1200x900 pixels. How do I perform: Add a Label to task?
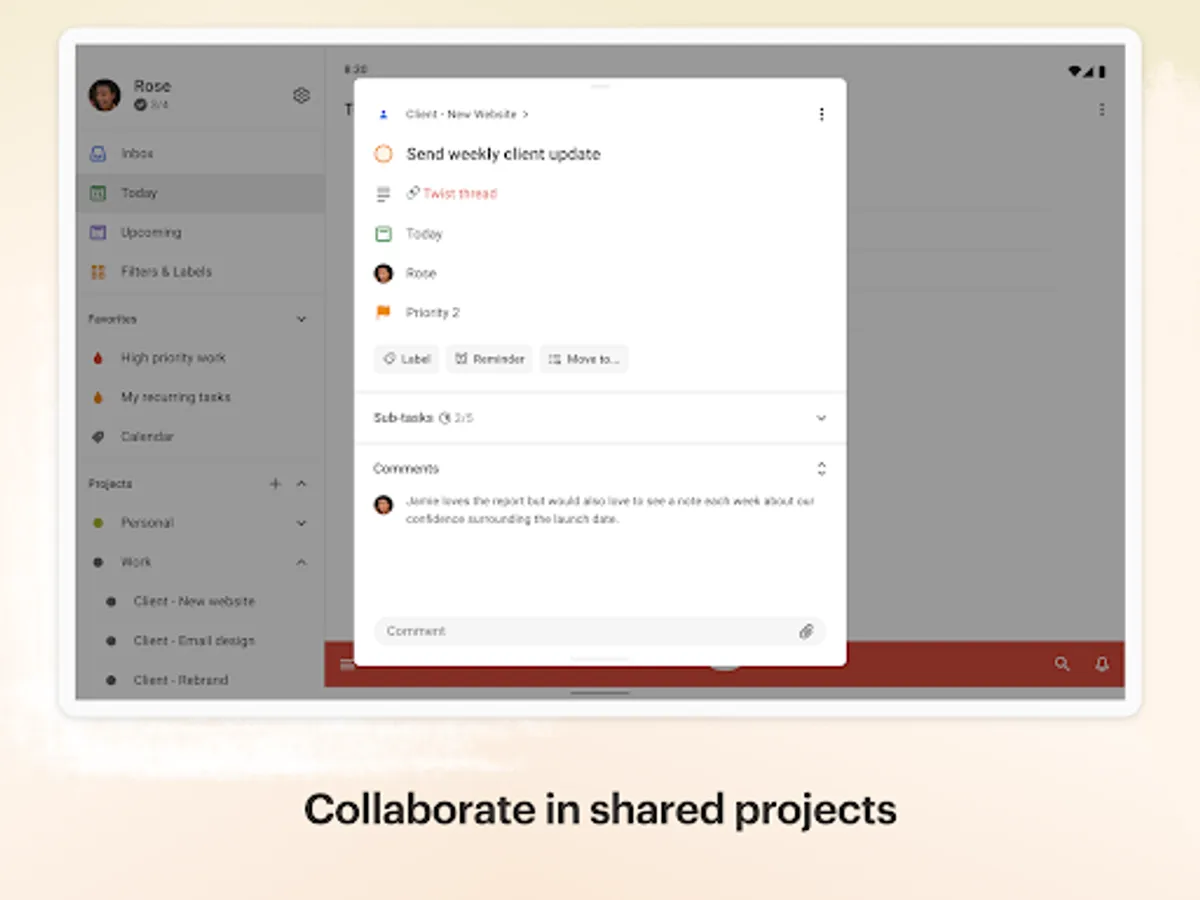click(406, 359)
